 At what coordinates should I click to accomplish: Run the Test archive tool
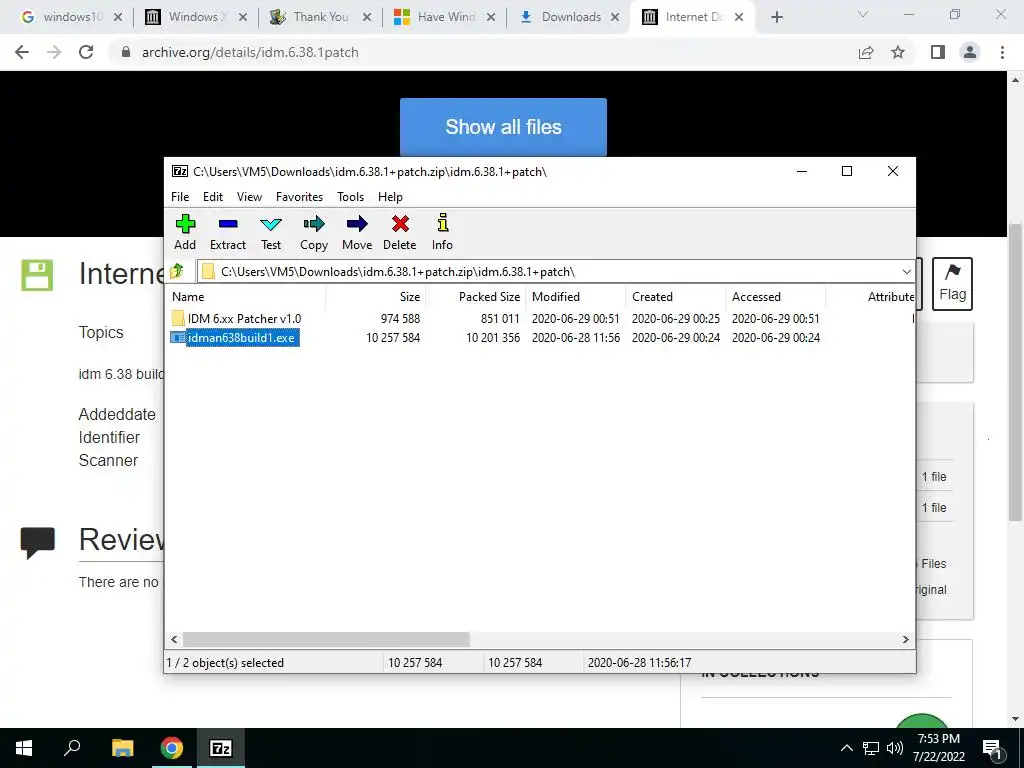coord(271,232)
